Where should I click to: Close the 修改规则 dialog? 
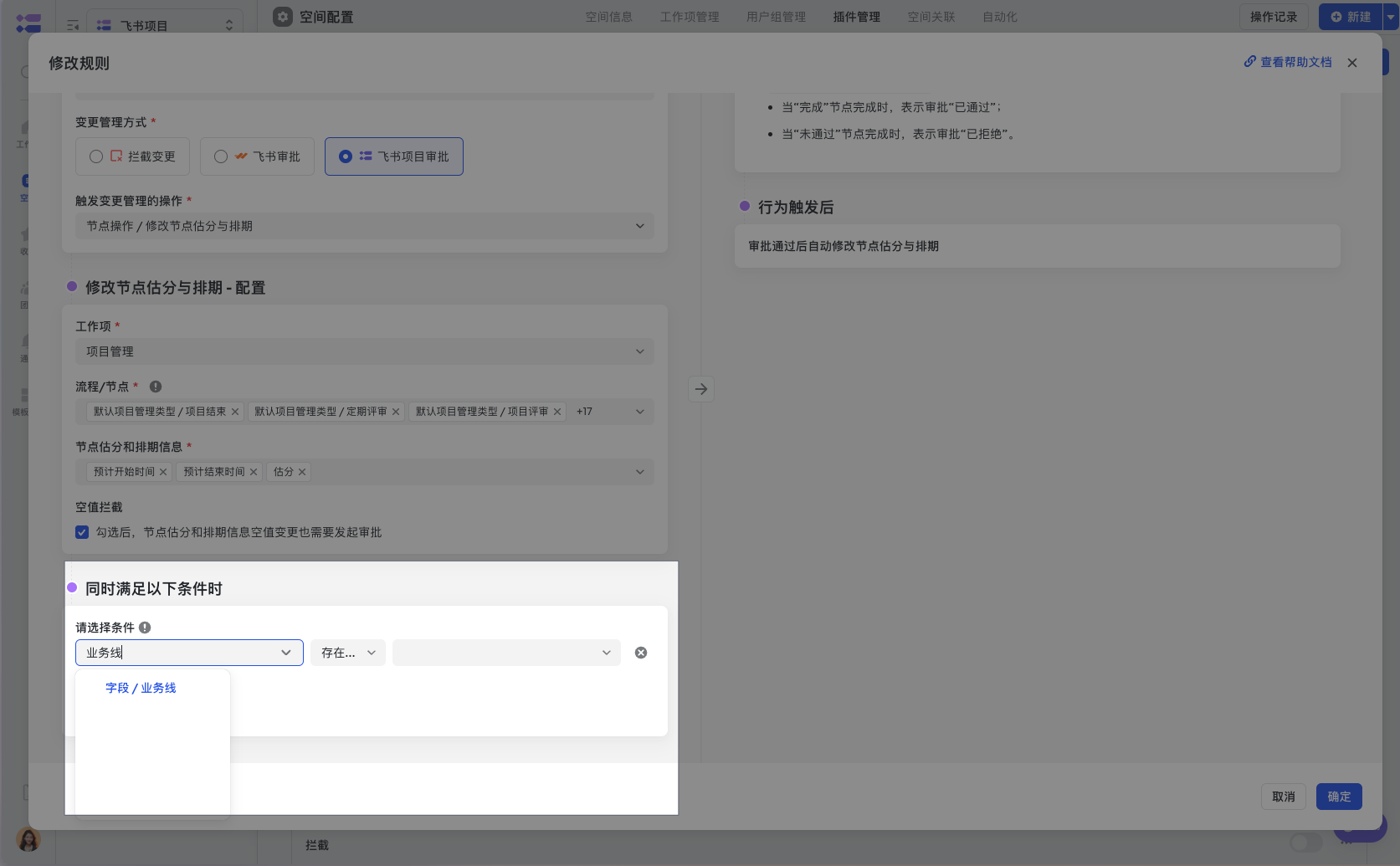pyautogui.click(x=1352, y=63)
